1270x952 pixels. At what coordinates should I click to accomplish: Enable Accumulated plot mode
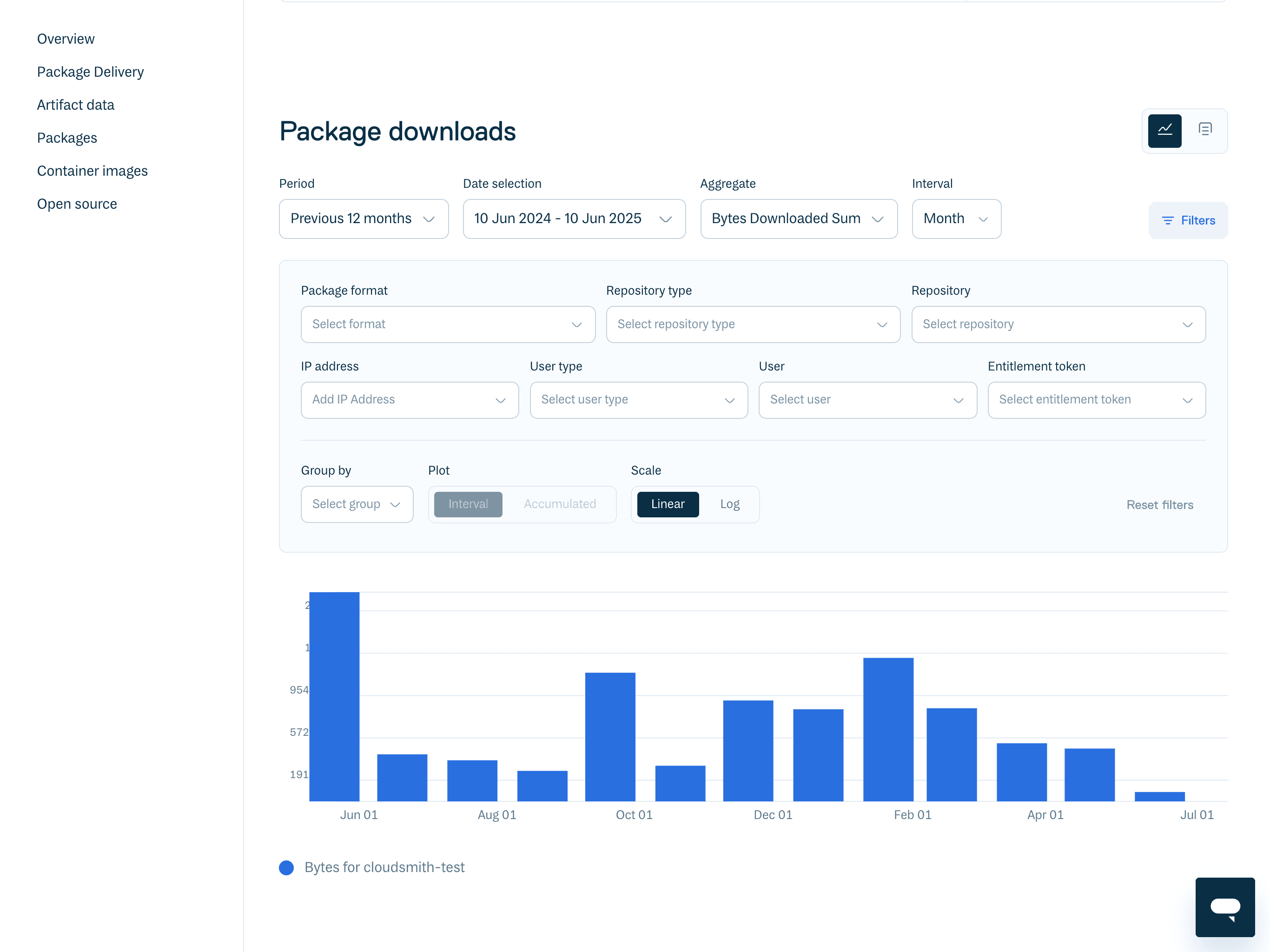click(559, 504)
